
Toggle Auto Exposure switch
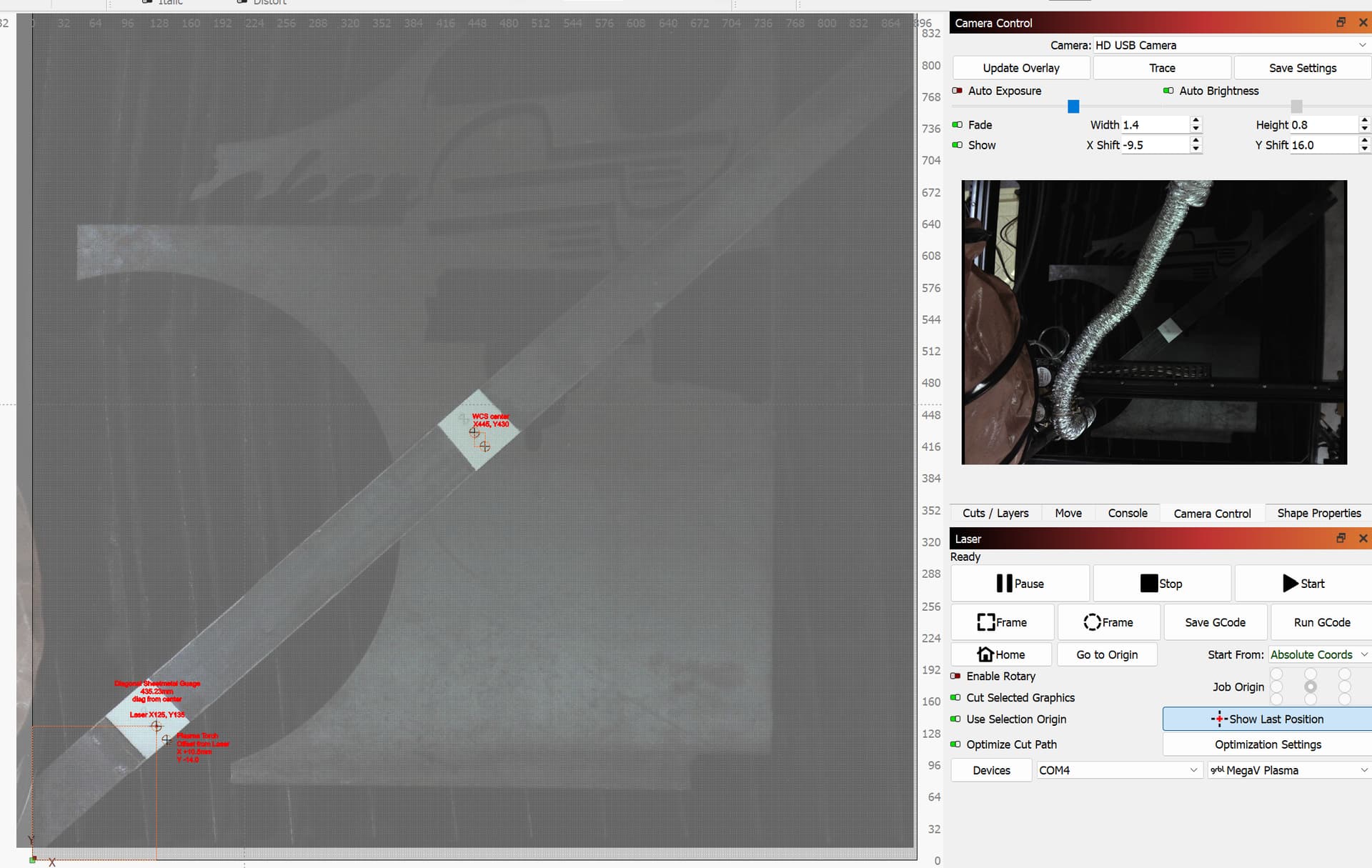coord(957,91)
